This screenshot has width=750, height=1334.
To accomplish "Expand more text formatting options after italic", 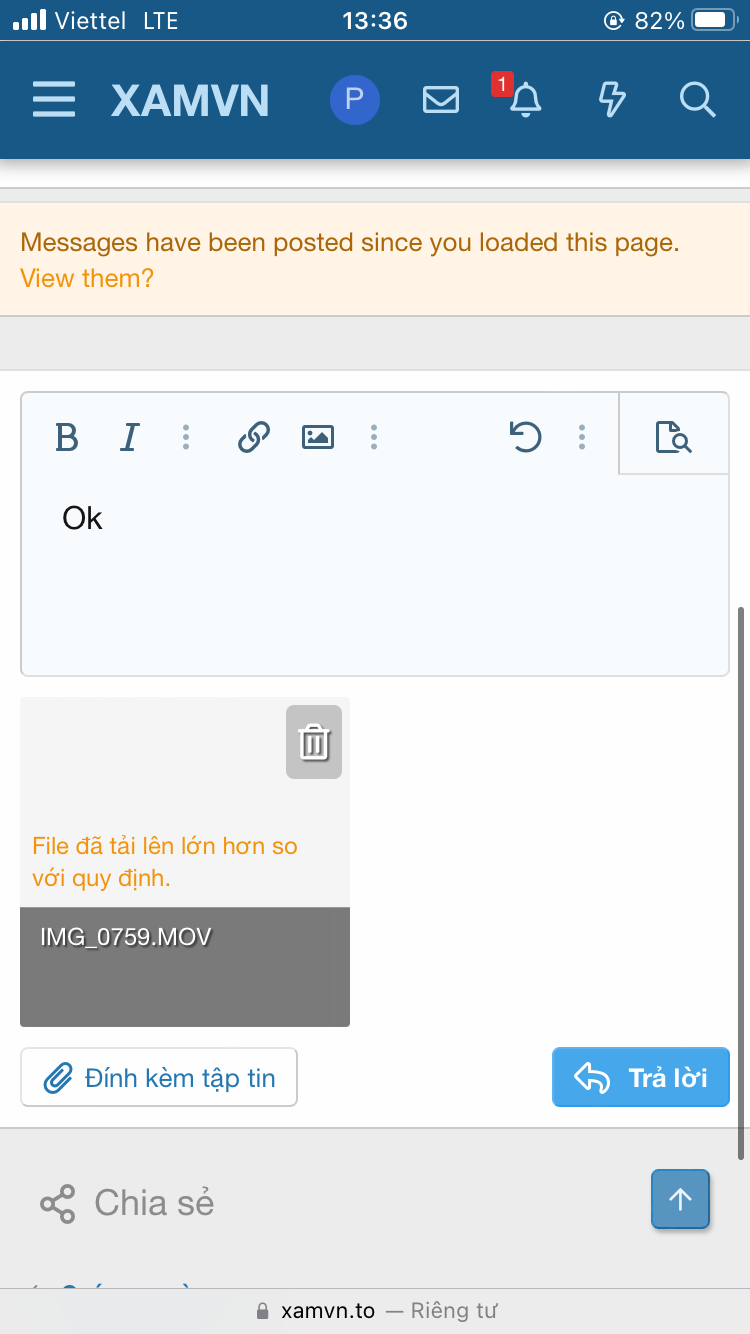I will click(186, 437).
